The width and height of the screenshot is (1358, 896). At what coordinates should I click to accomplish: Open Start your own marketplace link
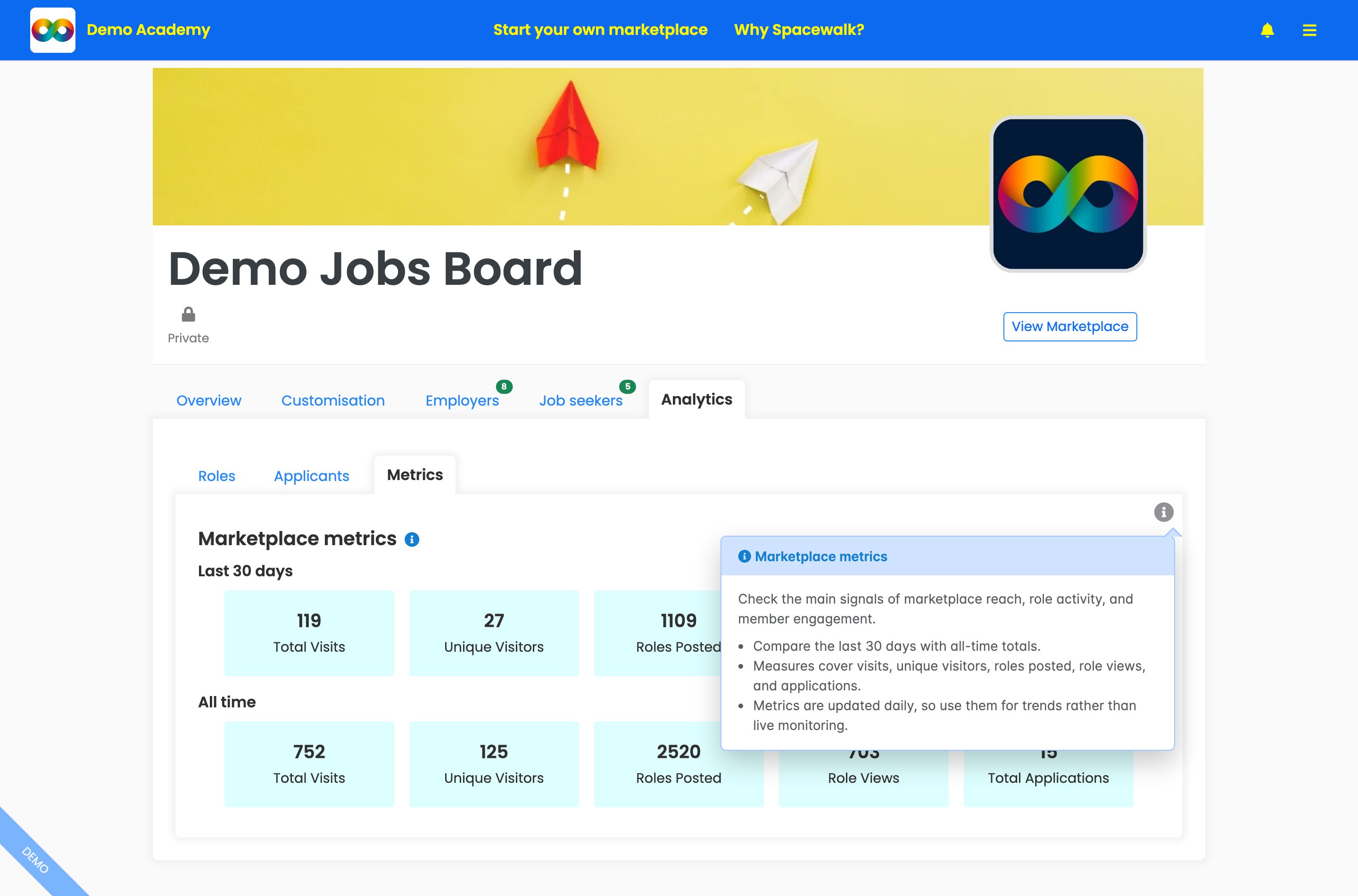pos(600,30)
